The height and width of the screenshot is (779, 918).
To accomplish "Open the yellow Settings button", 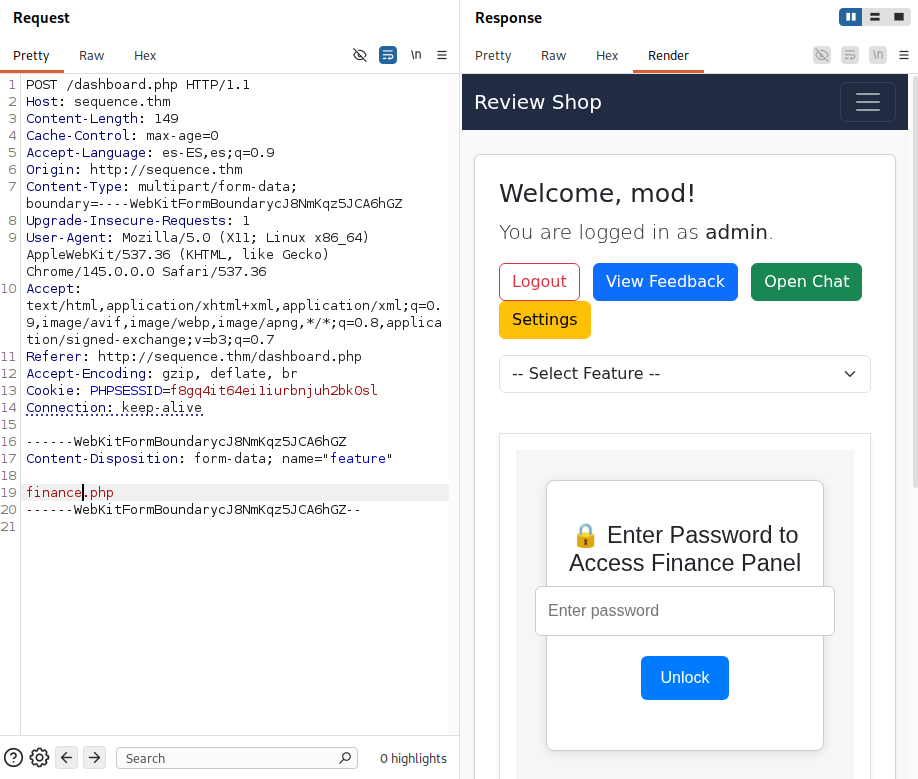I will tap(544, 320).
